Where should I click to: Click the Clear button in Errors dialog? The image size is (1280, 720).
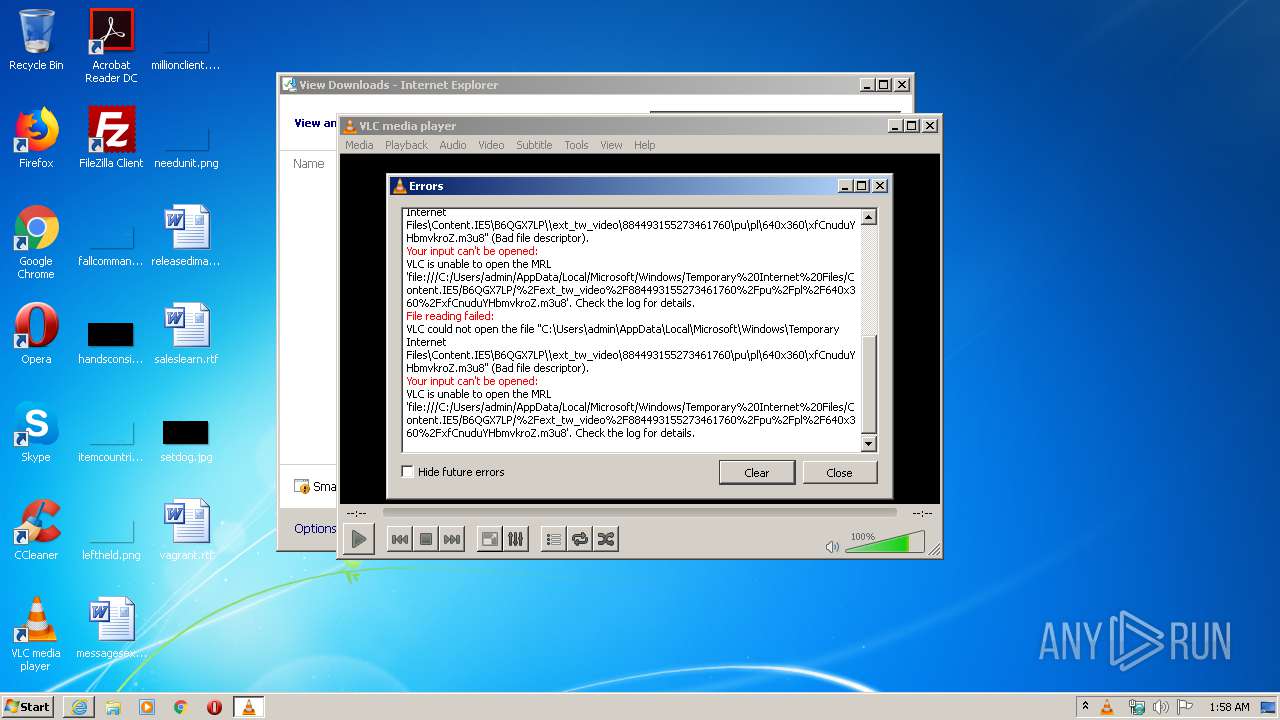(x=757, y=473)
